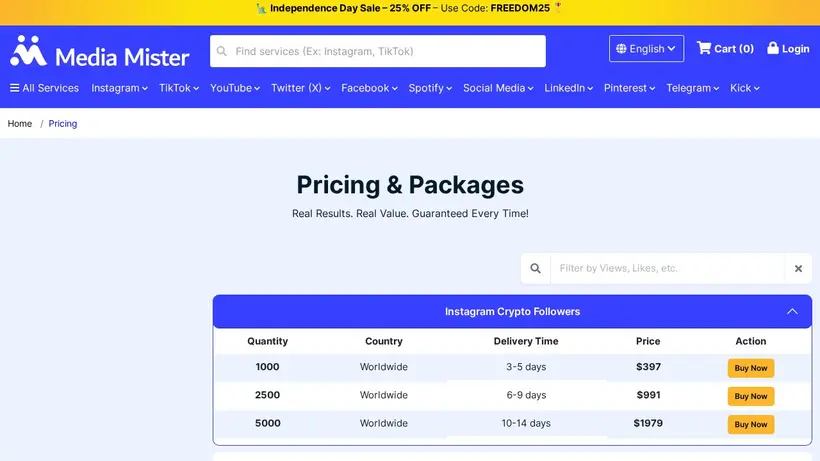The height and width of the screenshot is (461, 820).
Task: Clear the filter with the X icon
Action: click(x=798, y=269)
